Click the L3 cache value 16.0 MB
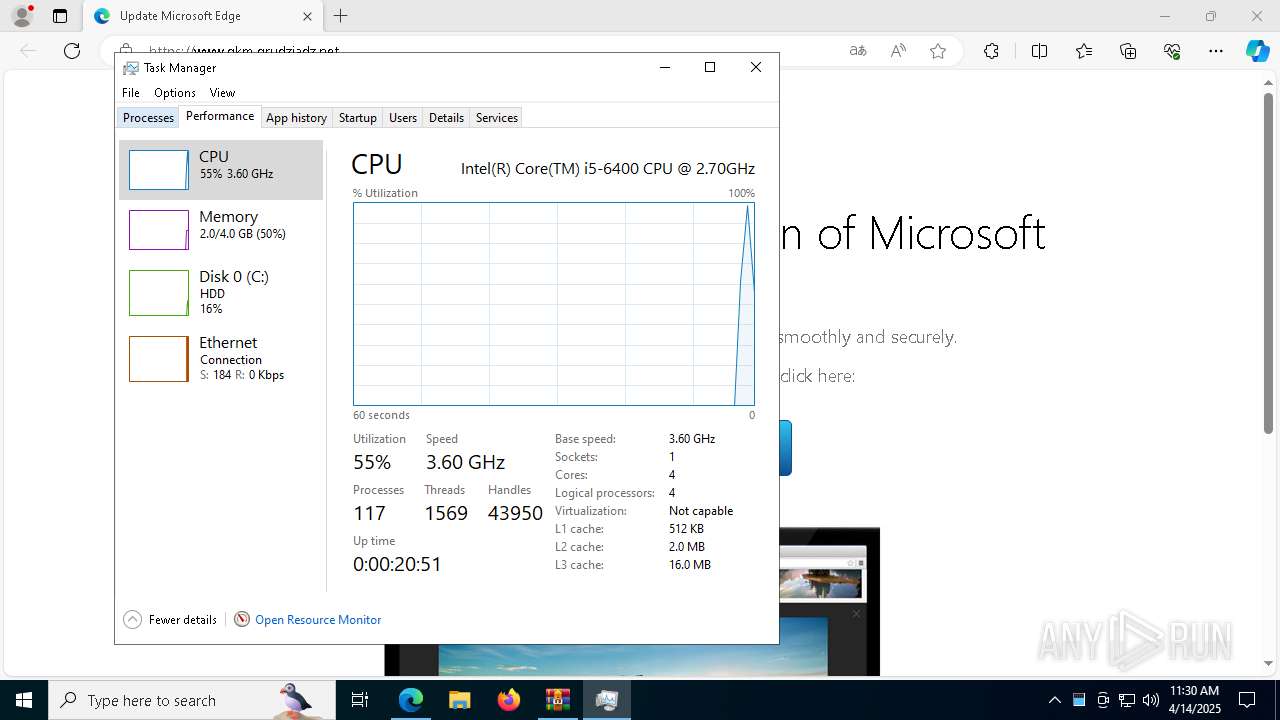1280x720 pixels. coord(690,565)
